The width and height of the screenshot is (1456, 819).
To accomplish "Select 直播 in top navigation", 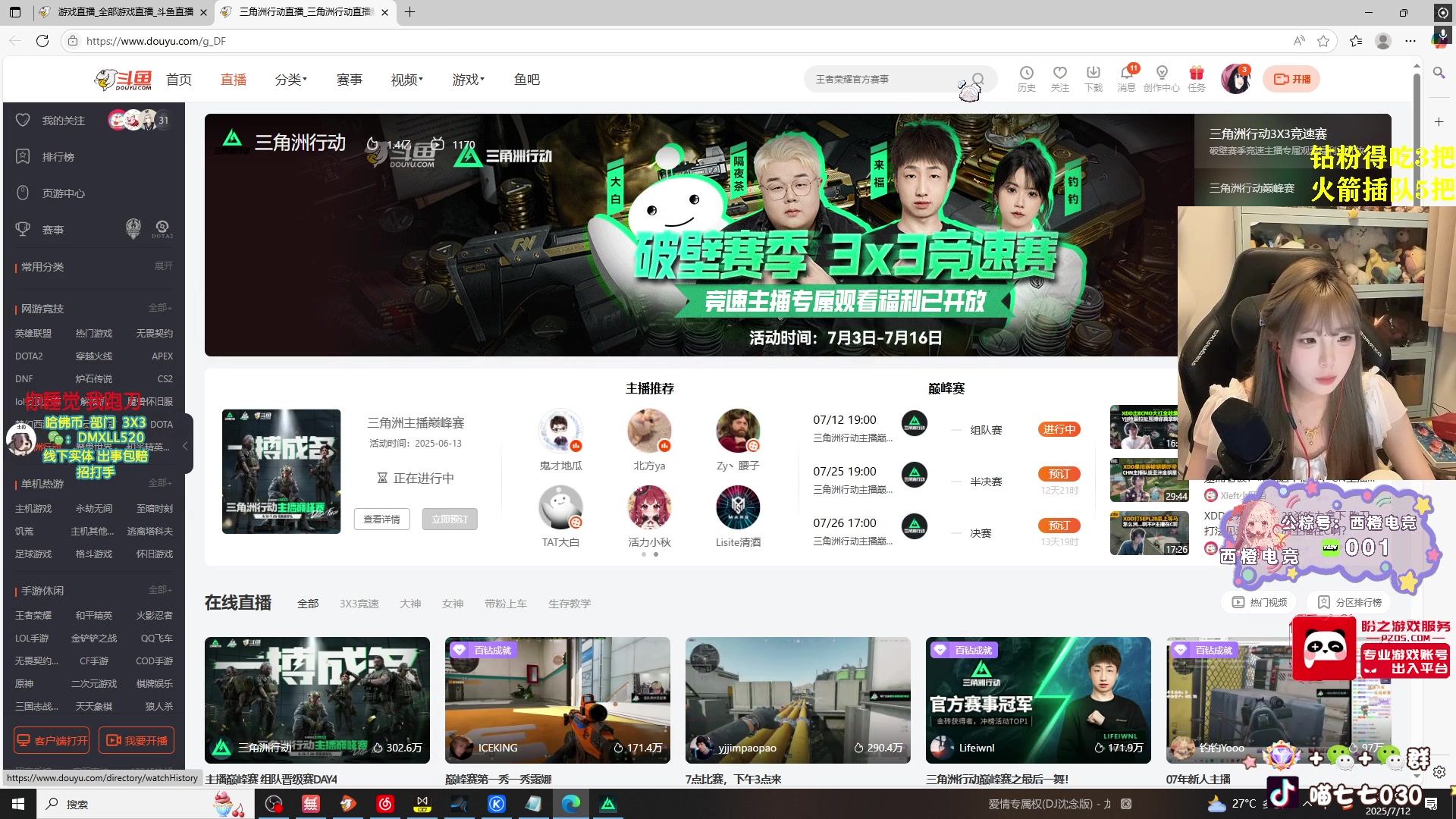I will coord(234,80).
